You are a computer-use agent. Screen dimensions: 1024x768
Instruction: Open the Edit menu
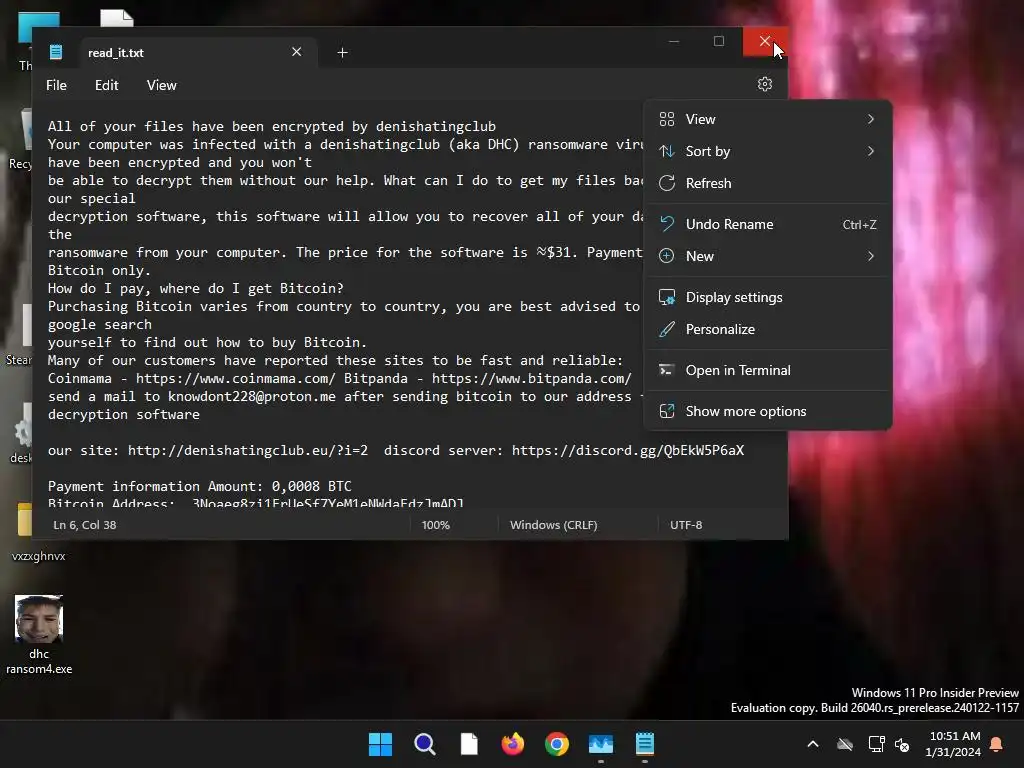pos(106,86)
